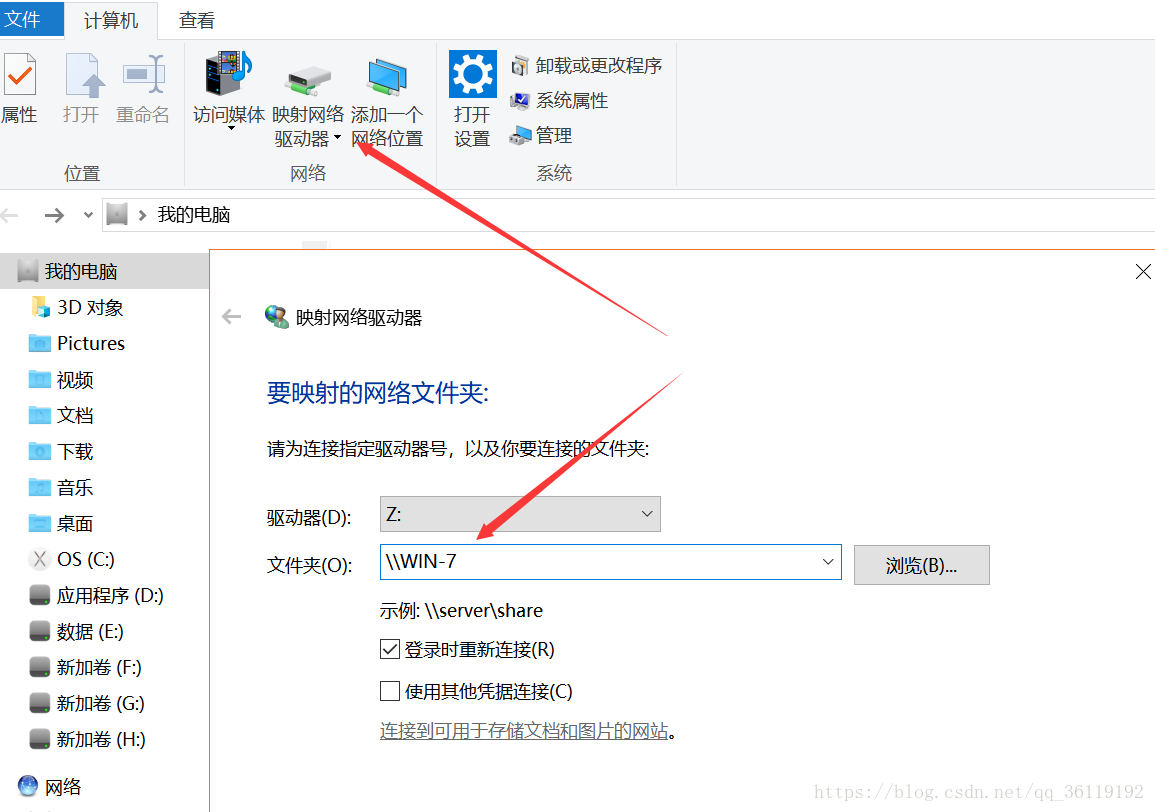The height and width of the screenshot is (812, 1155).
Task: Click the 浏览(B)... button
Action: (x=921, y=565)
